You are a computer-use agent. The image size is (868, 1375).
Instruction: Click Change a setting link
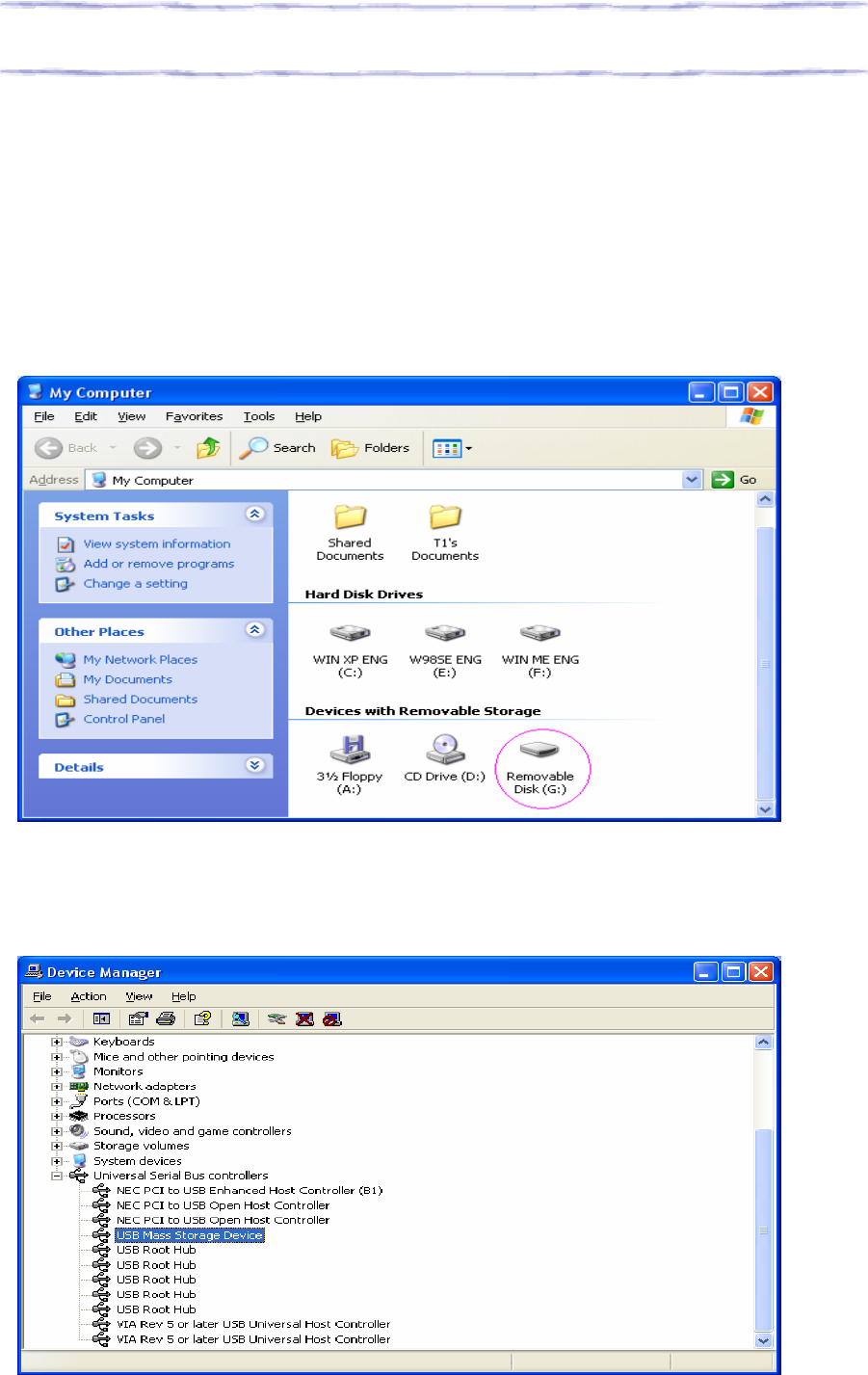click(136, 584)
